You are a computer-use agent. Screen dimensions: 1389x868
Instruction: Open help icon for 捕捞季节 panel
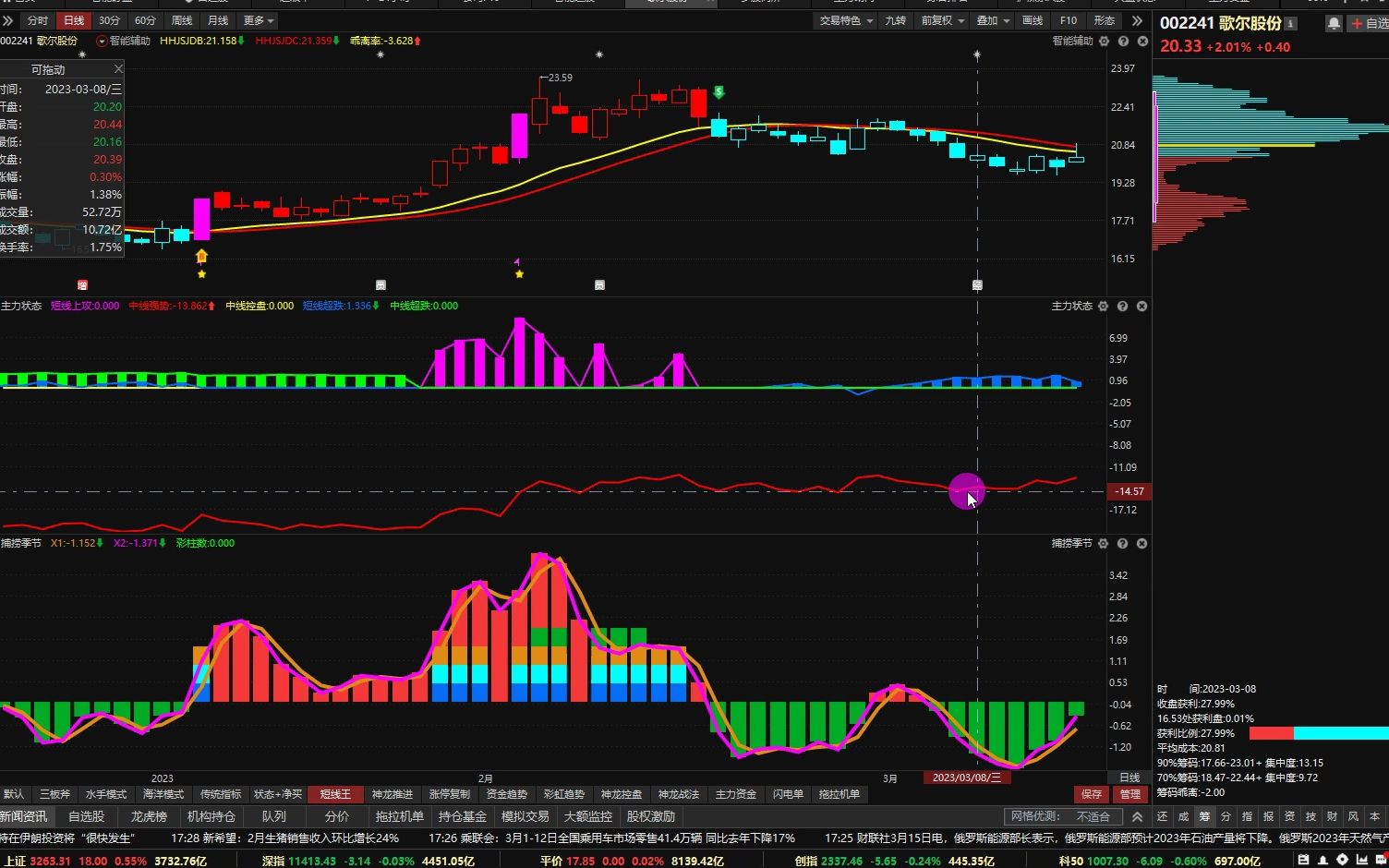[x=1122, y=544]
